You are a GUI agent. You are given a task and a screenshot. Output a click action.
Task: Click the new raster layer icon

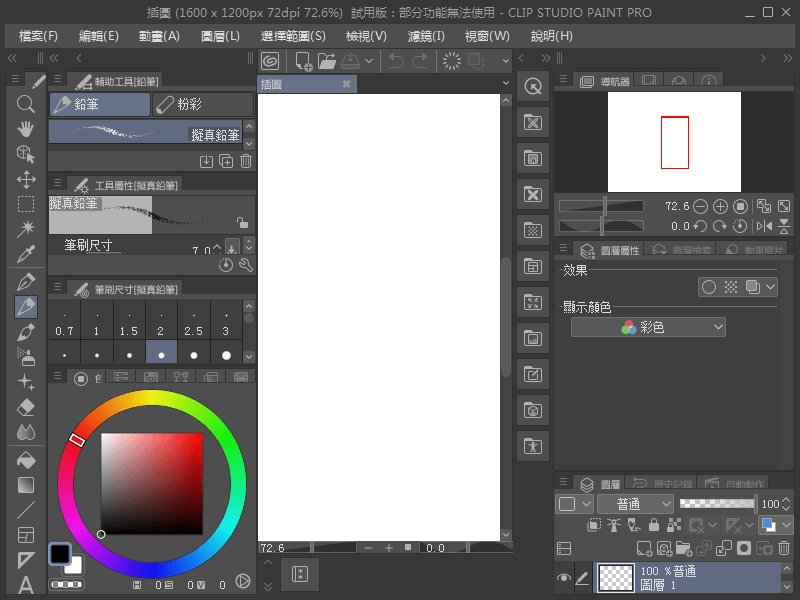point(646,547)
